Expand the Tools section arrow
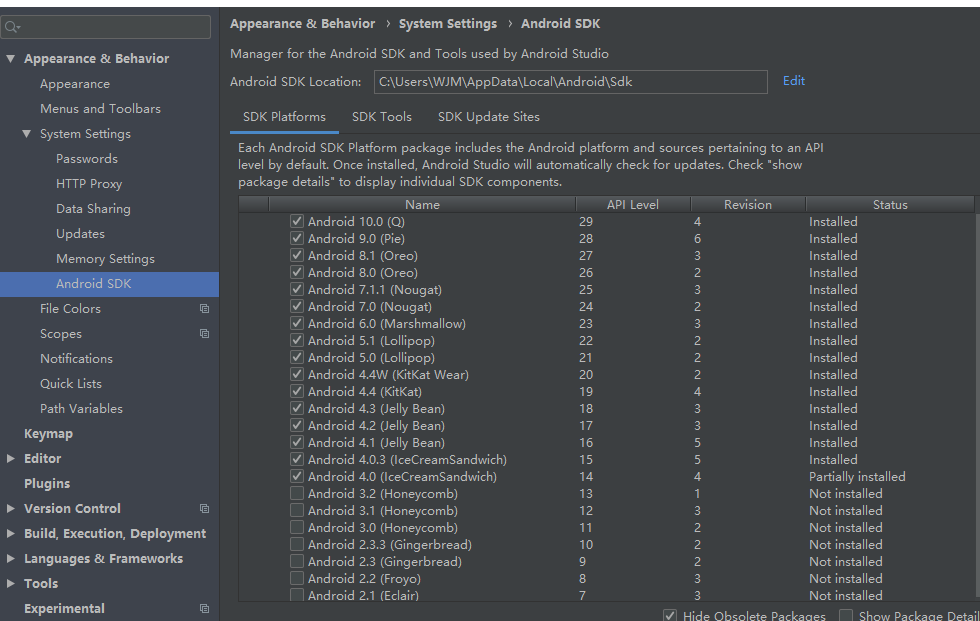The image size is (980, 621). 11,584
